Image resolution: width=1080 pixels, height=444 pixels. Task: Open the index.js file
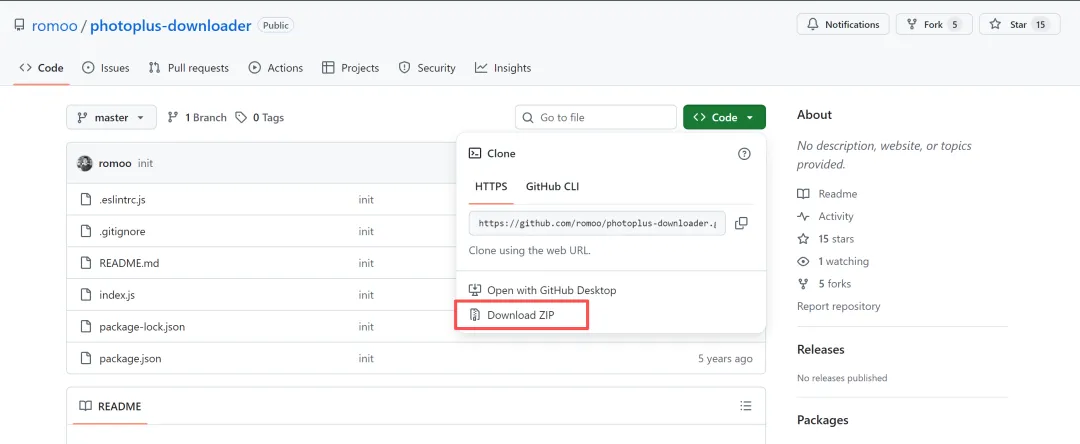[117, 295]
